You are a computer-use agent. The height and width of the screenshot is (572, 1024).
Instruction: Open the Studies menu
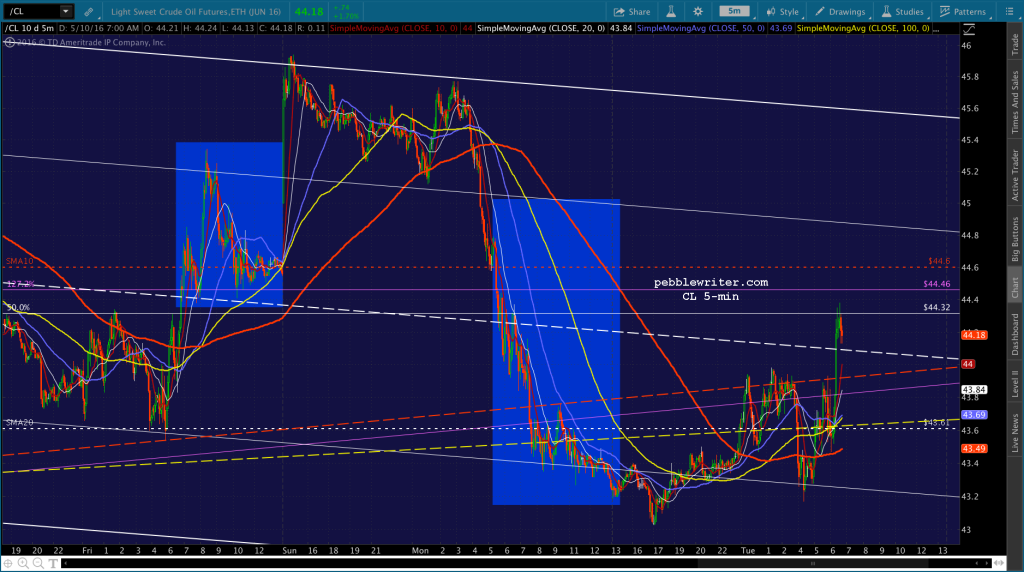[903, 12]
